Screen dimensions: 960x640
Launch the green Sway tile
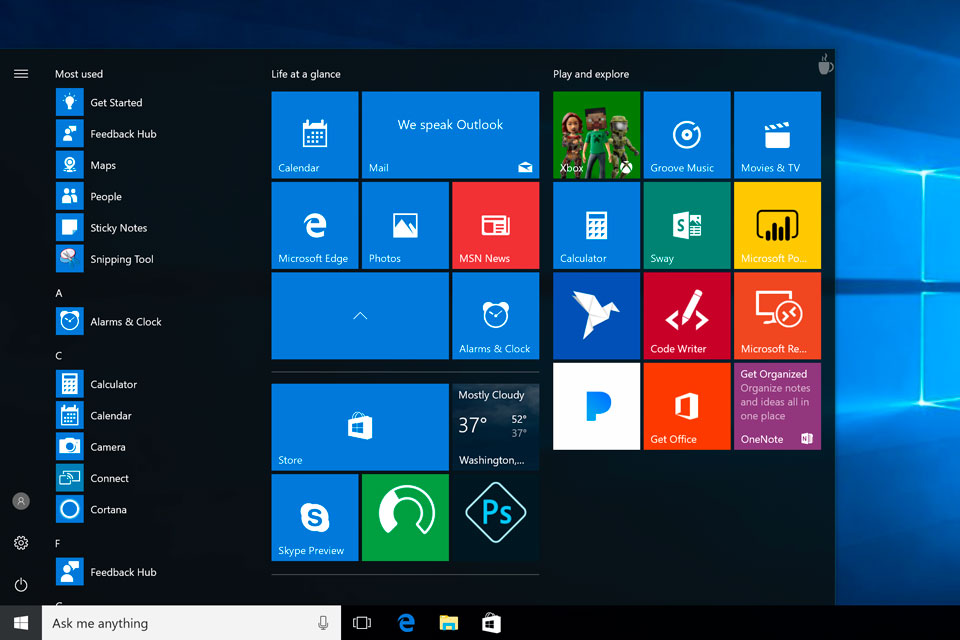click(687, 225)
